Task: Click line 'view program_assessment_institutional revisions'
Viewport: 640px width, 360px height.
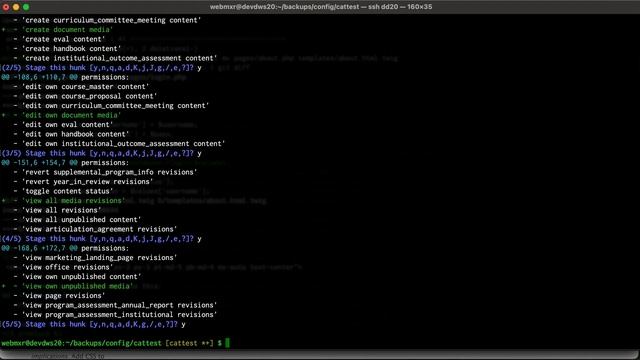Action: coord(115,315)
